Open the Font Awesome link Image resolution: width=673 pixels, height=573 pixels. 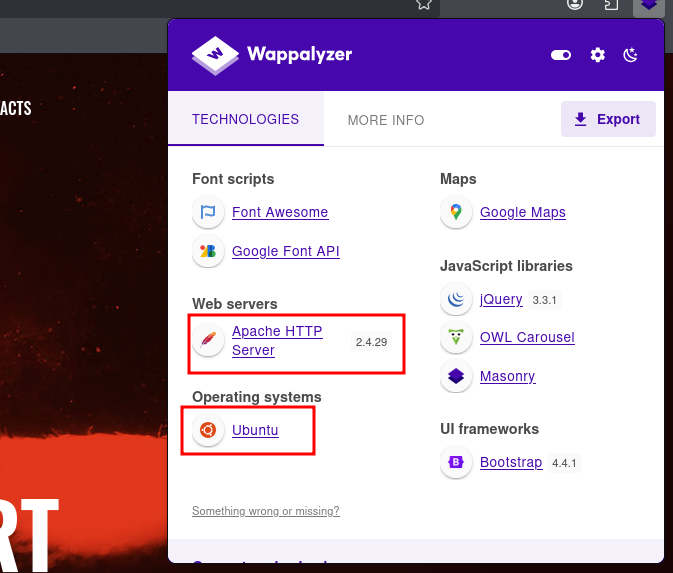click(280, 212)
